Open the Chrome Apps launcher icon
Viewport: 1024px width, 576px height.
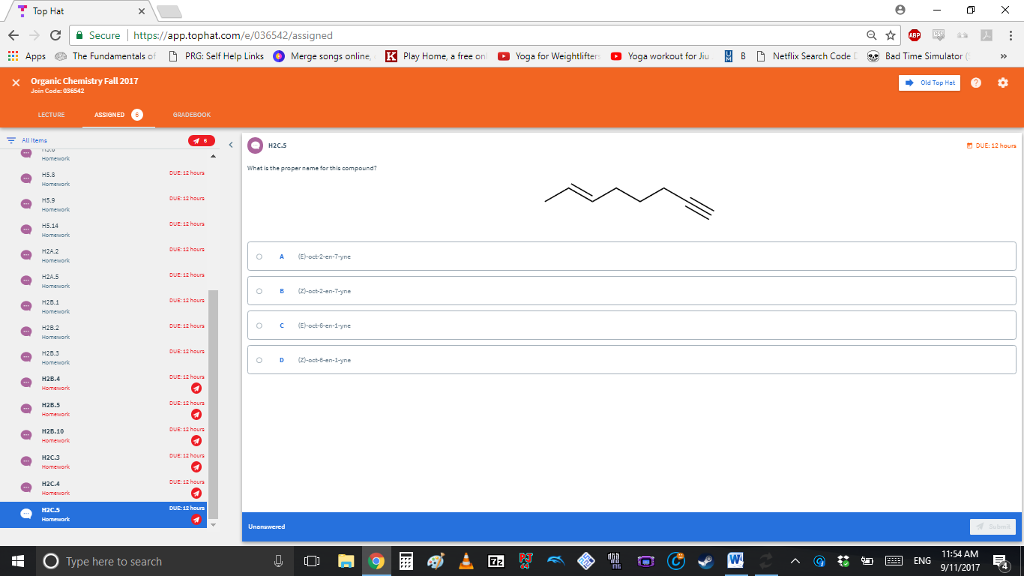pos(15,57)
